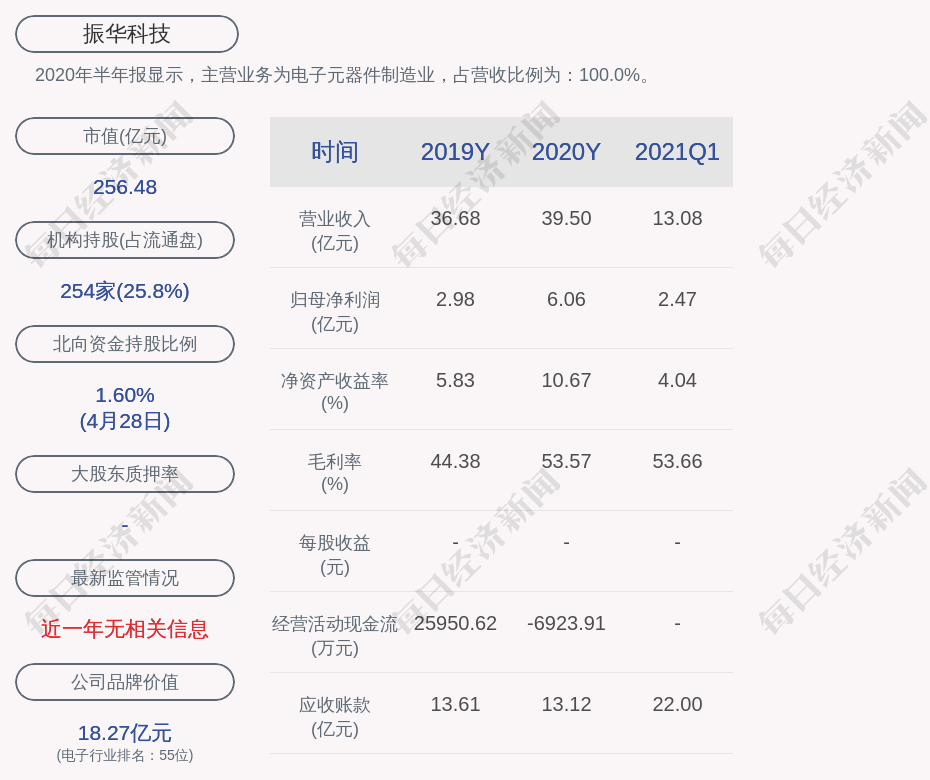Image resolution: width=930 pixels, height=780 pixels.
Task: Click the 归母净利润(亿元) row label
Action: 335,312
